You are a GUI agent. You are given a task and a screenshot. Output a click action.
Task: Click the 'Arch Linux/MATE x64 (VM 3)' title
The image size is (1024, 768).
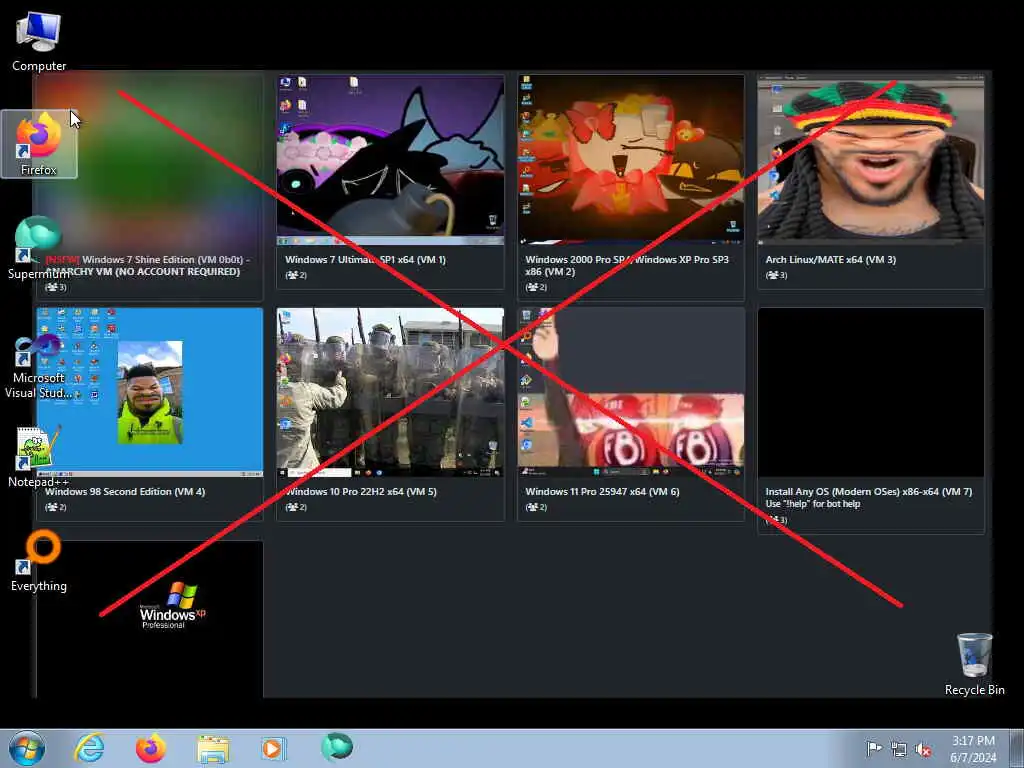coord(830,259)
